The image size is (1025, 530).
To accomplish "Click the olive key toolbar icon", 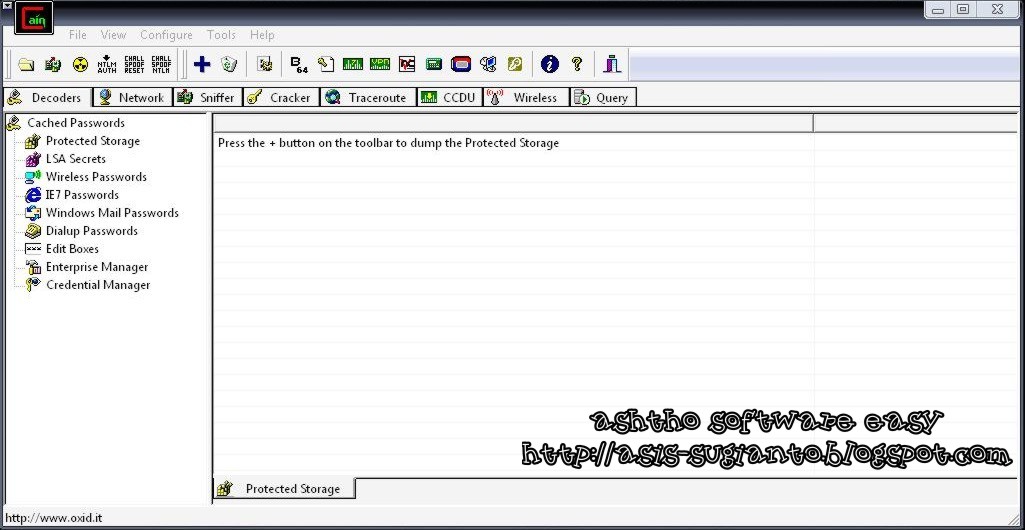I will [x=514, y=64].
